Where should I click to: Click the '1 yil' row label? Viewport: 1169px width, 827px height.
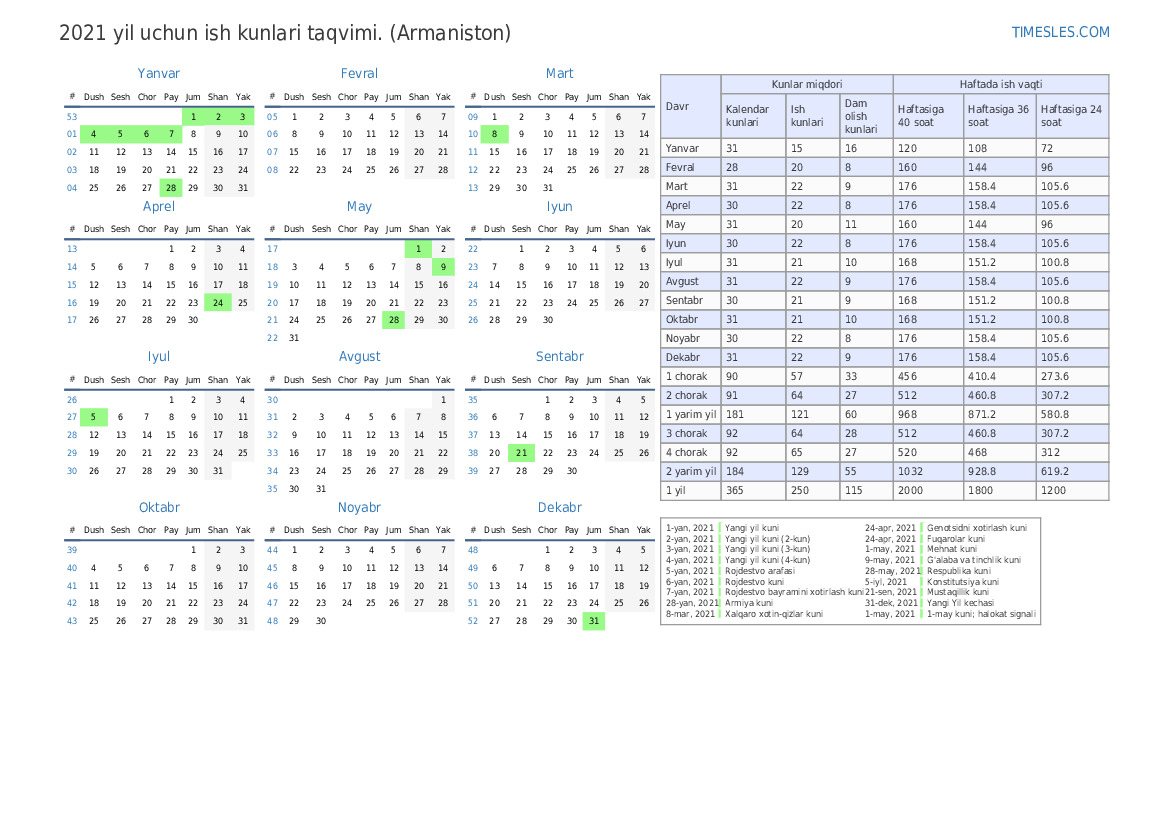coord(675,491)
